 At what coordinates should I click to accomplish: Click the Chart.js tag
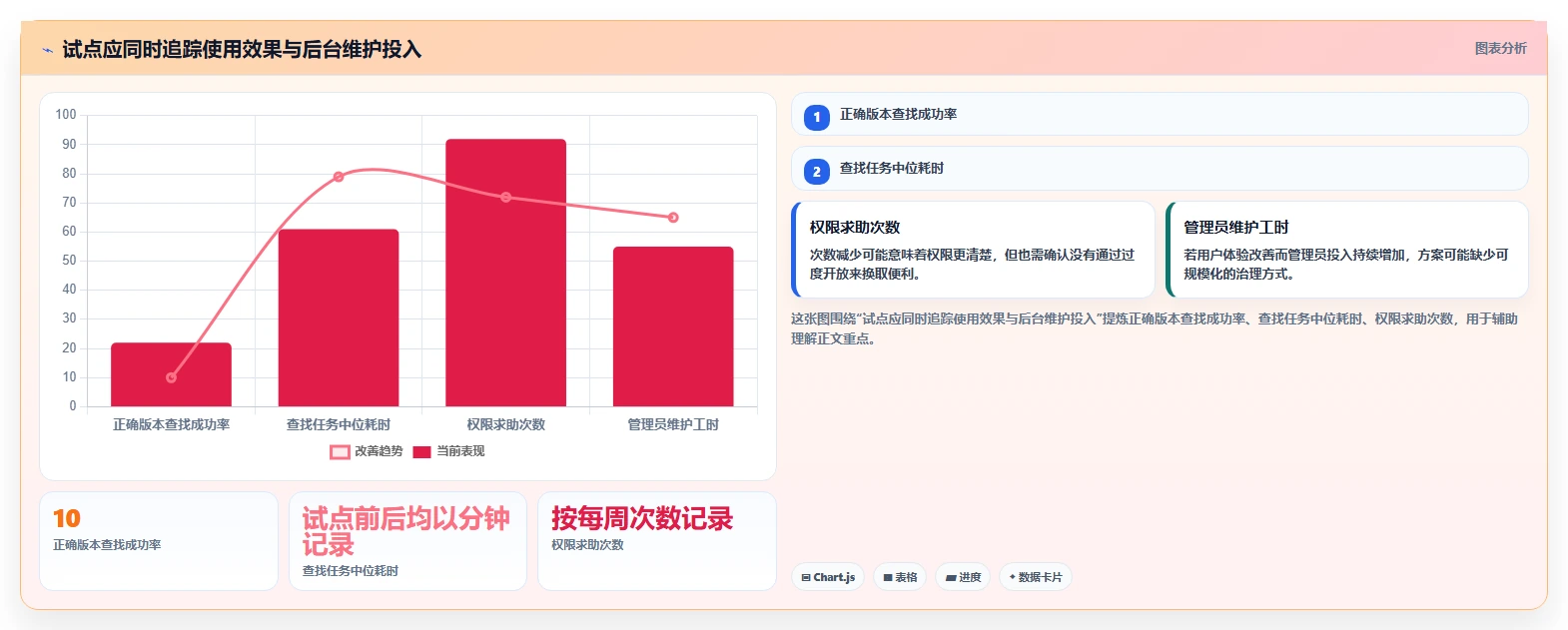tap(828, 577)
